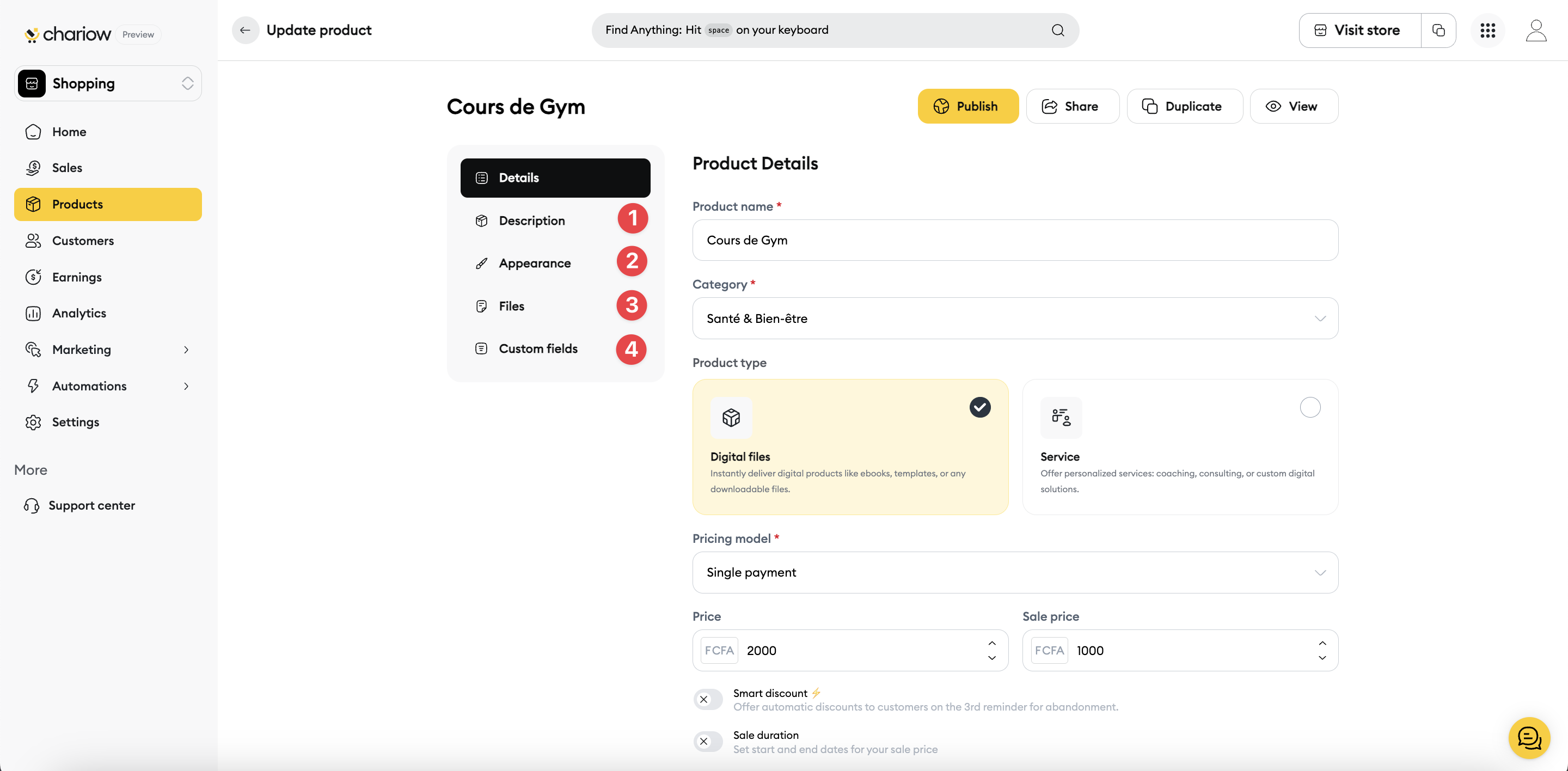Viewport: 1568px width, 771px height.
Task: Click the Shopping store icon
Action: (32, 83)
